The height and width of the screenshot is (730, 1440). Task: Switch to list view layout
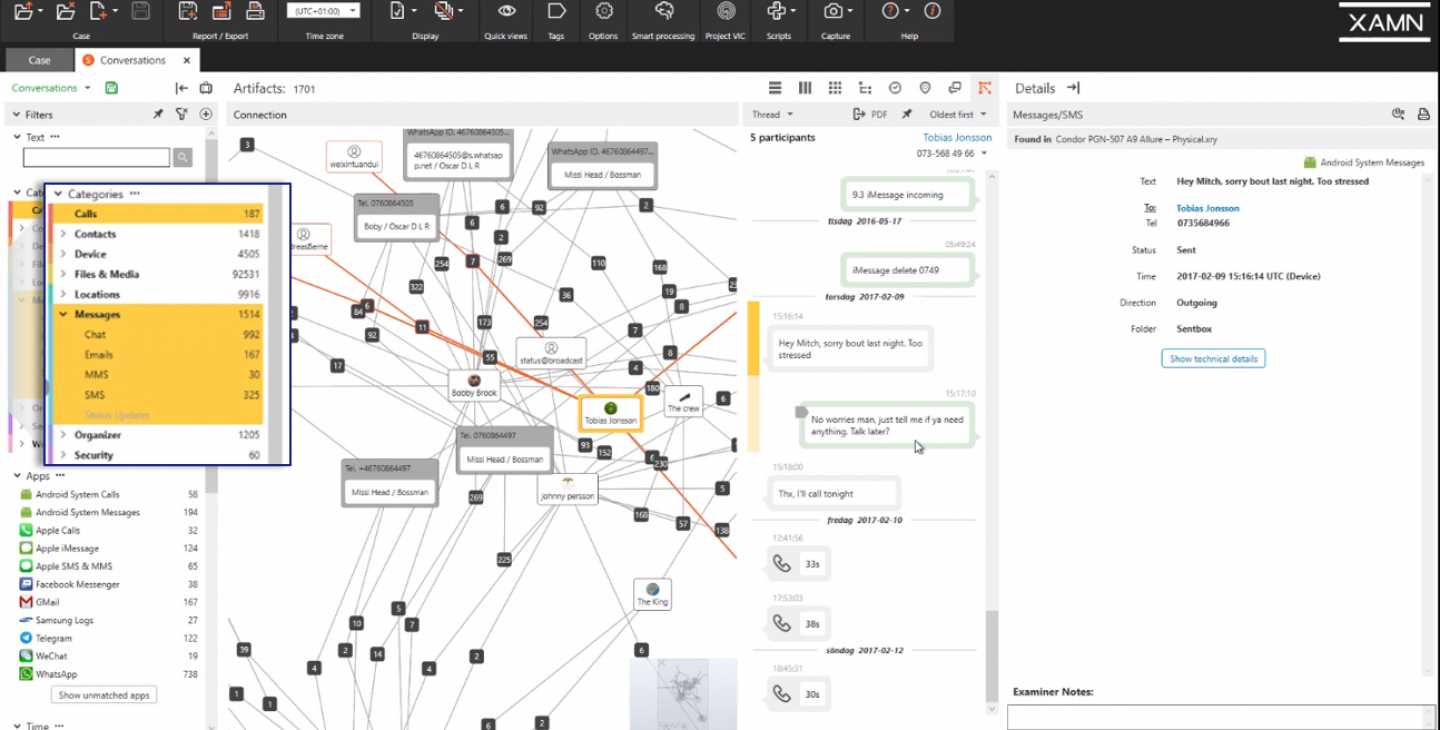coord(775,88)
